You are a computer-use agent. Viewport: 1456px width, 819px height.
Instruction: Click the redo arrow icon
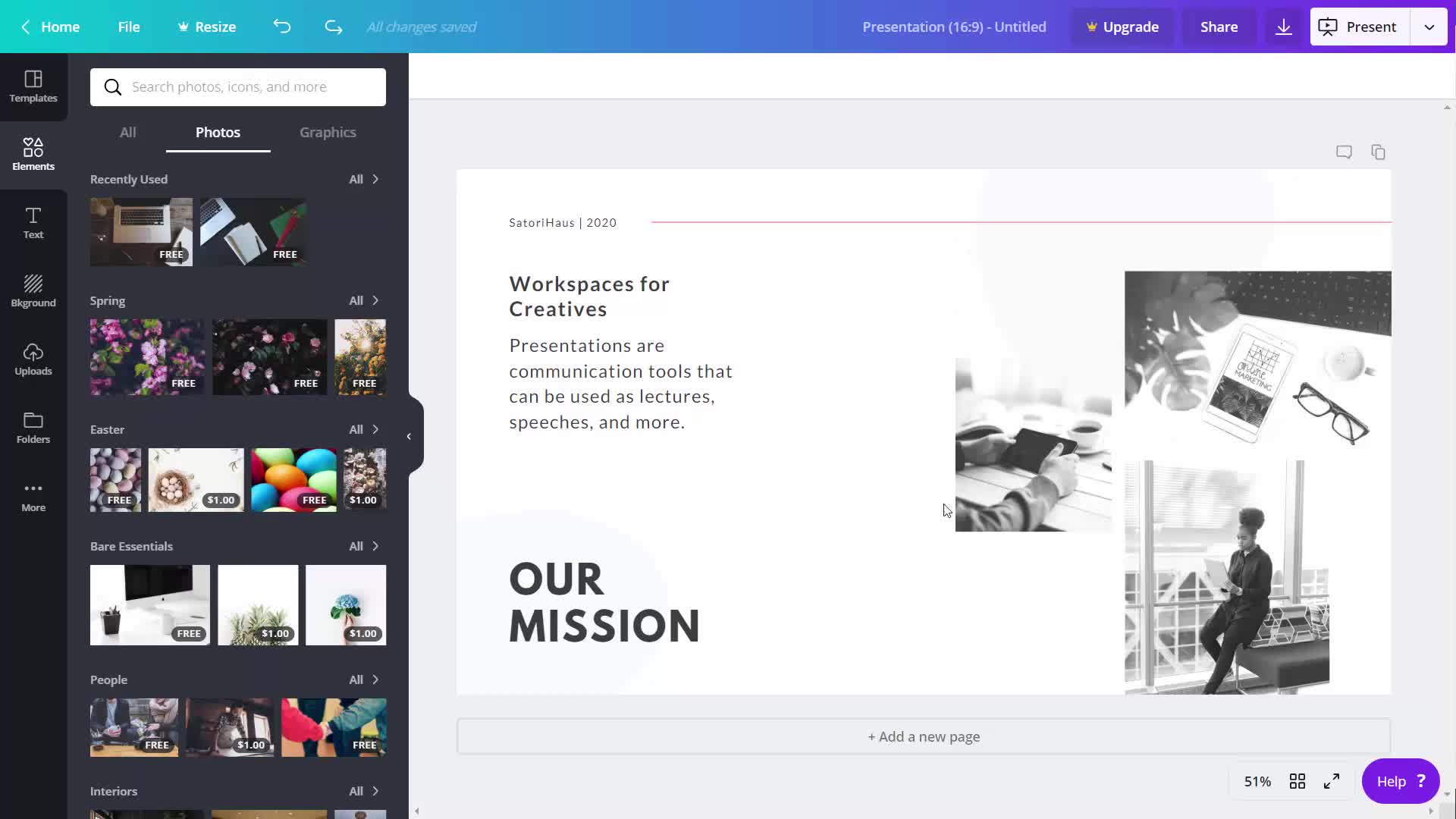point(333,27)
